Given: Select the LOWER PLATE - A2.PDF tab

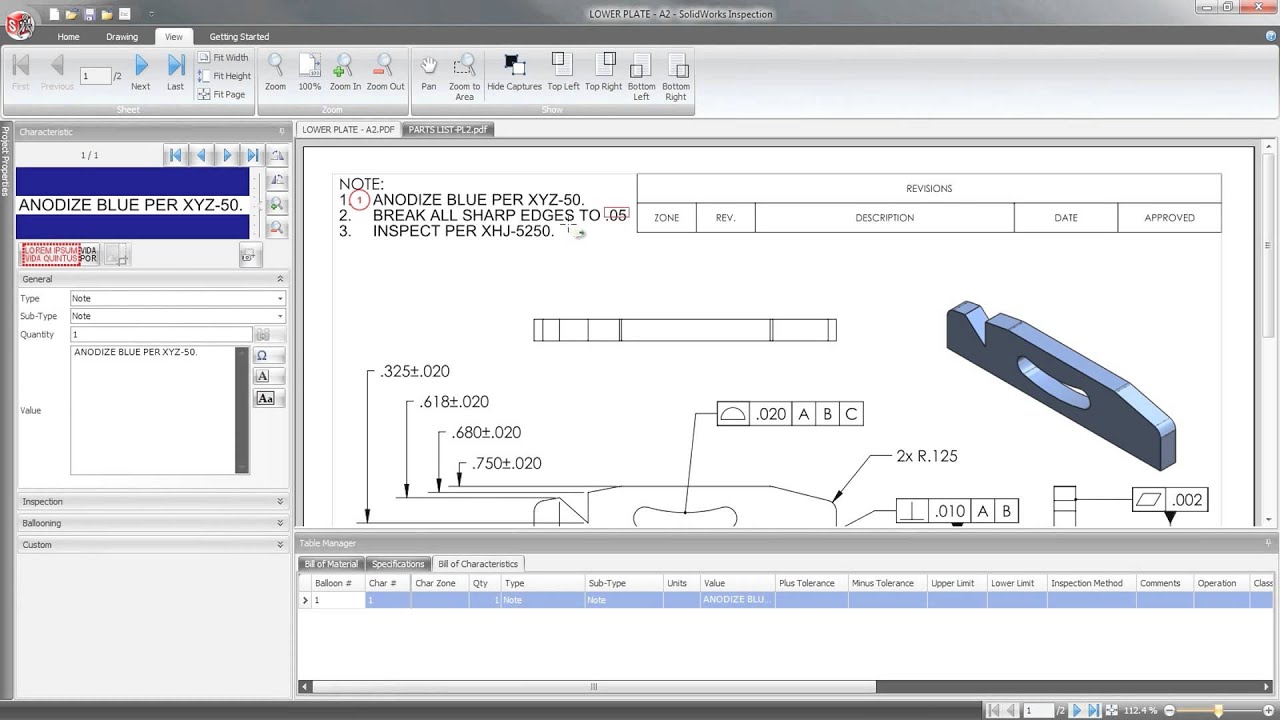Looking at the screenshot, I should [x=349, y=130].
